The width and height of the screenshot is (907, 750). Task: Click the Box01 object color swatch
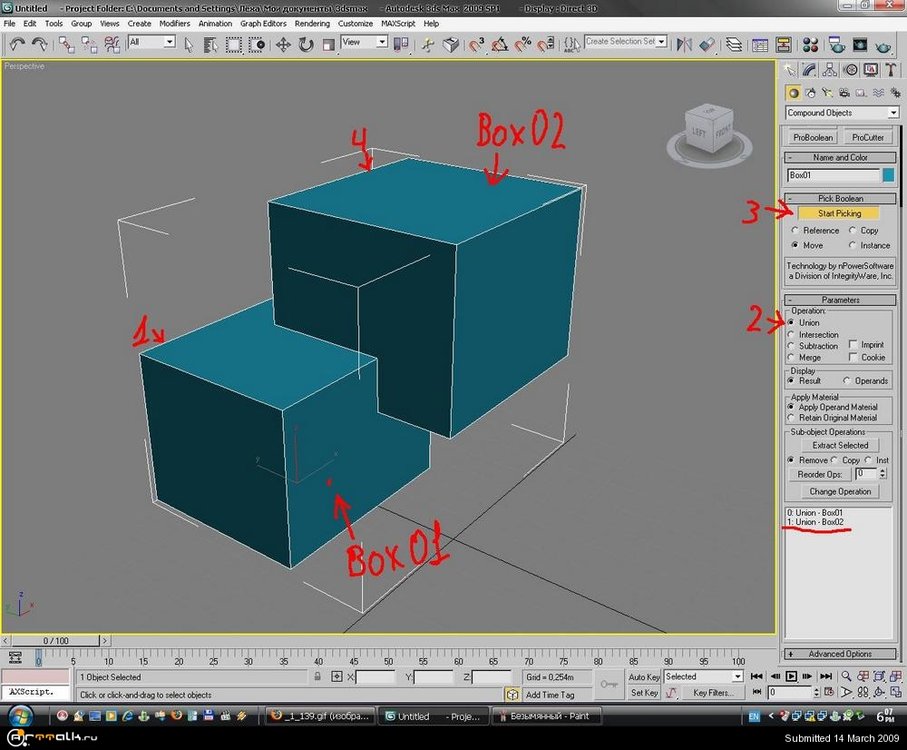[x=887, y=175]
